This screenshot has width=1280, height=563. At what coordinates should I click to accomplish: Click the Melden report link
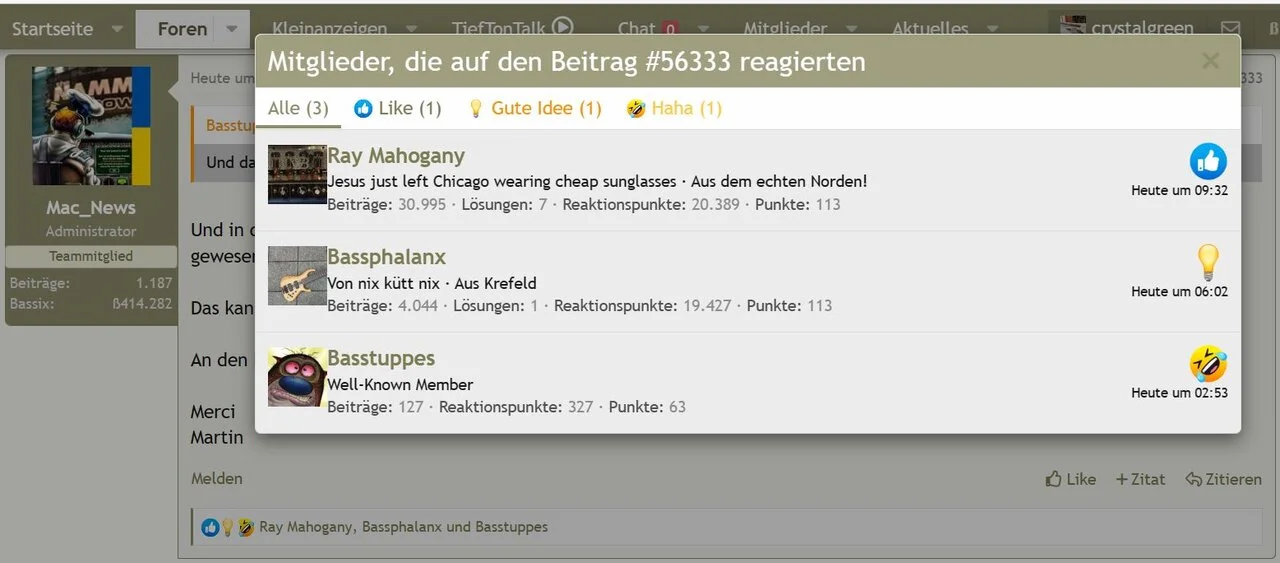tap(217, 479)
